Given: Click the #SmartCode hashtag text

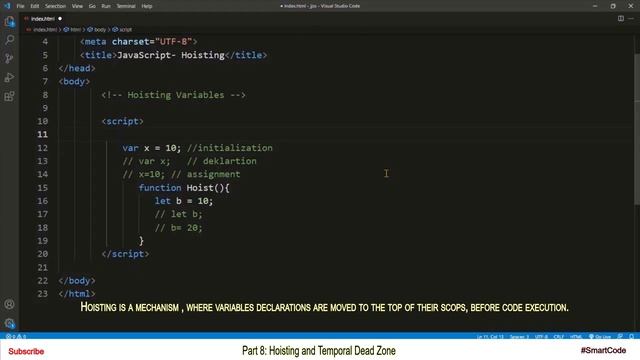Looking at the screenshot, I should click(x=603, y=351).
